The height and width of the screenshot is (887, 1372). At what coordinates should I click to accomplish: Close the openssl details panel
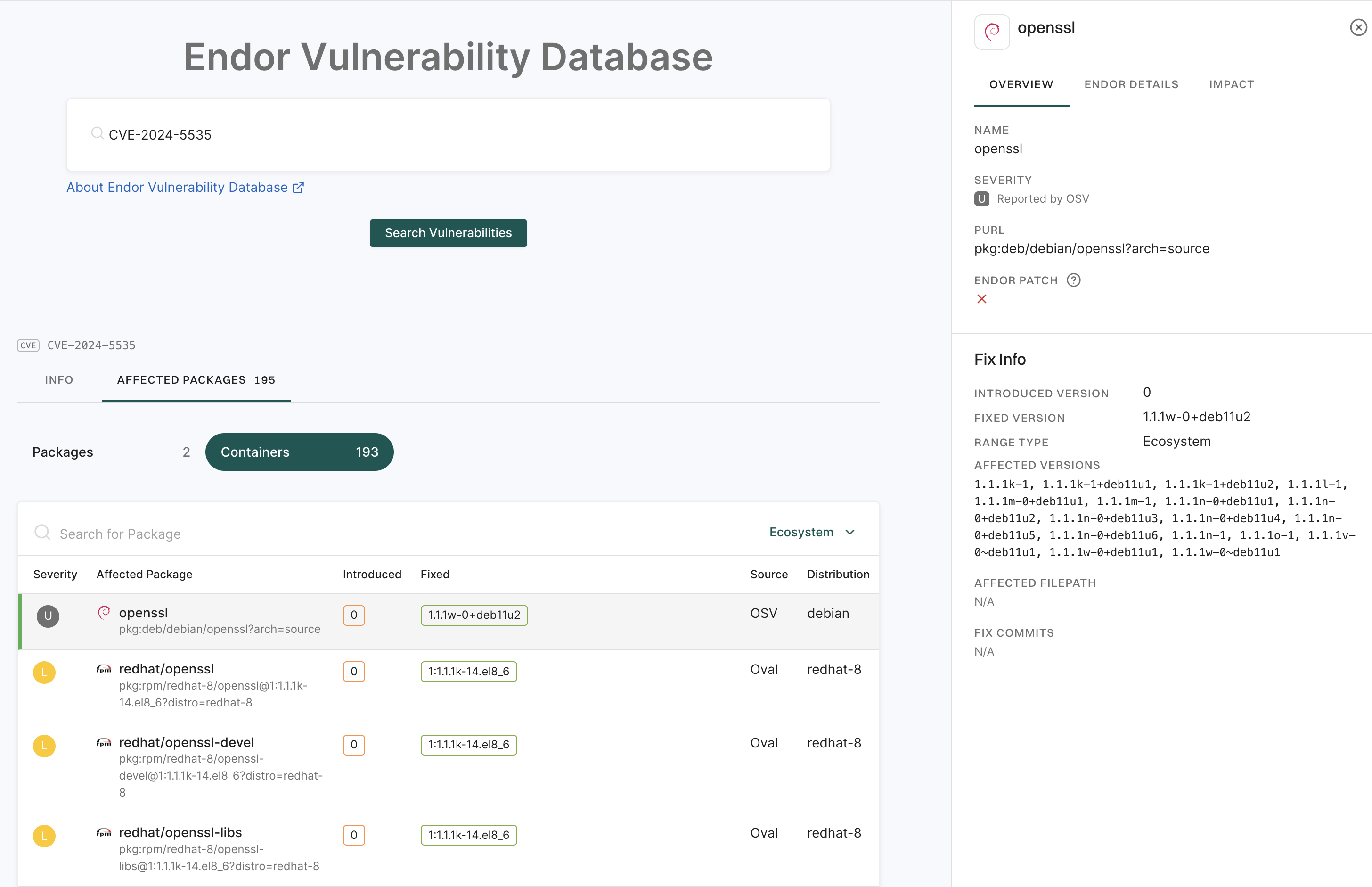(x=1358, y=28)
